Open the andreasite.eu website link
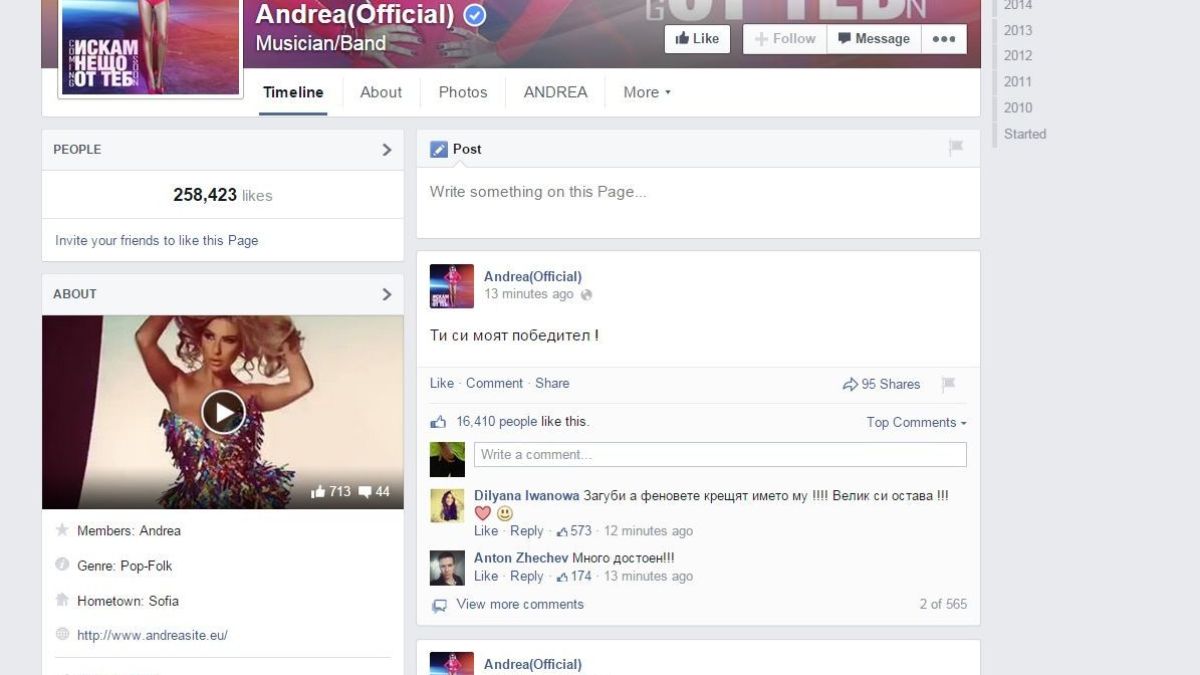This screenshot has height=675, width=1200. [x=152, y=635]
